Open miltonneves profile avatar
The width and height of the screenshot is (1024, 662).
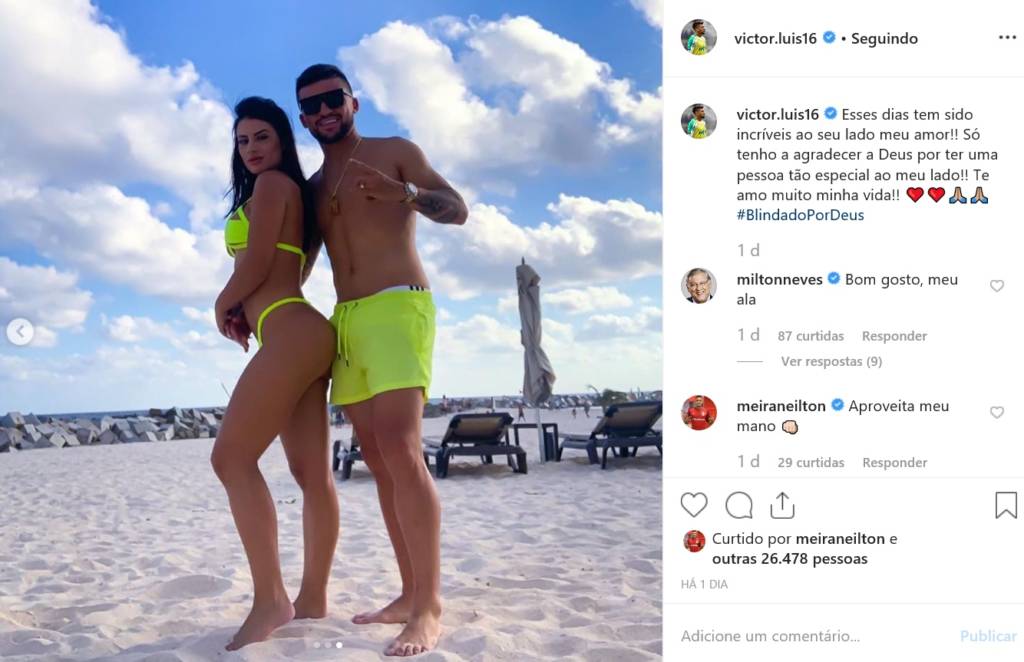(x=699, y=285)
